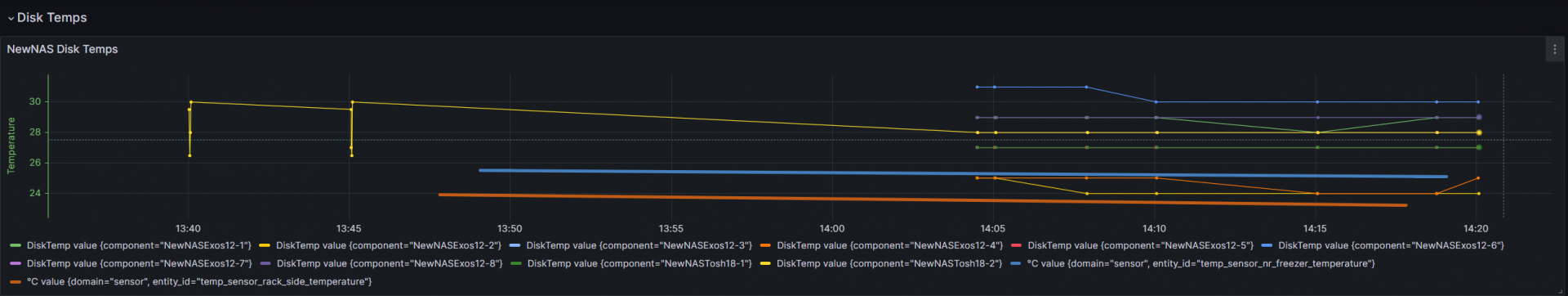The width and height of the screenshot is (1568, 296).
Task: Toggle the NewNASExos12-3 legend series
Action: [x=639, y=245]
